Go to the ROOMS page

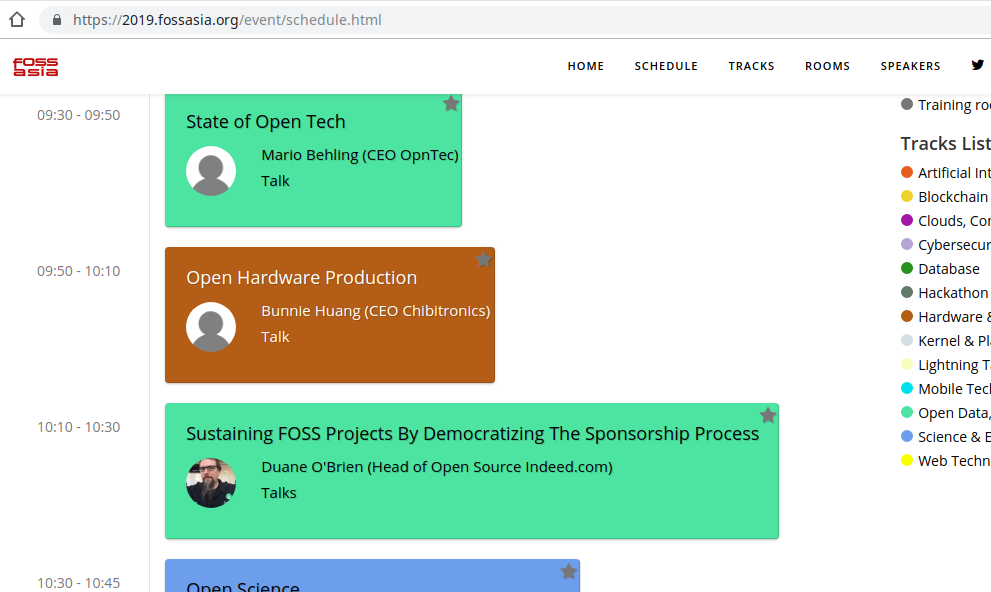pyautogui.click(x=827, y=66)
